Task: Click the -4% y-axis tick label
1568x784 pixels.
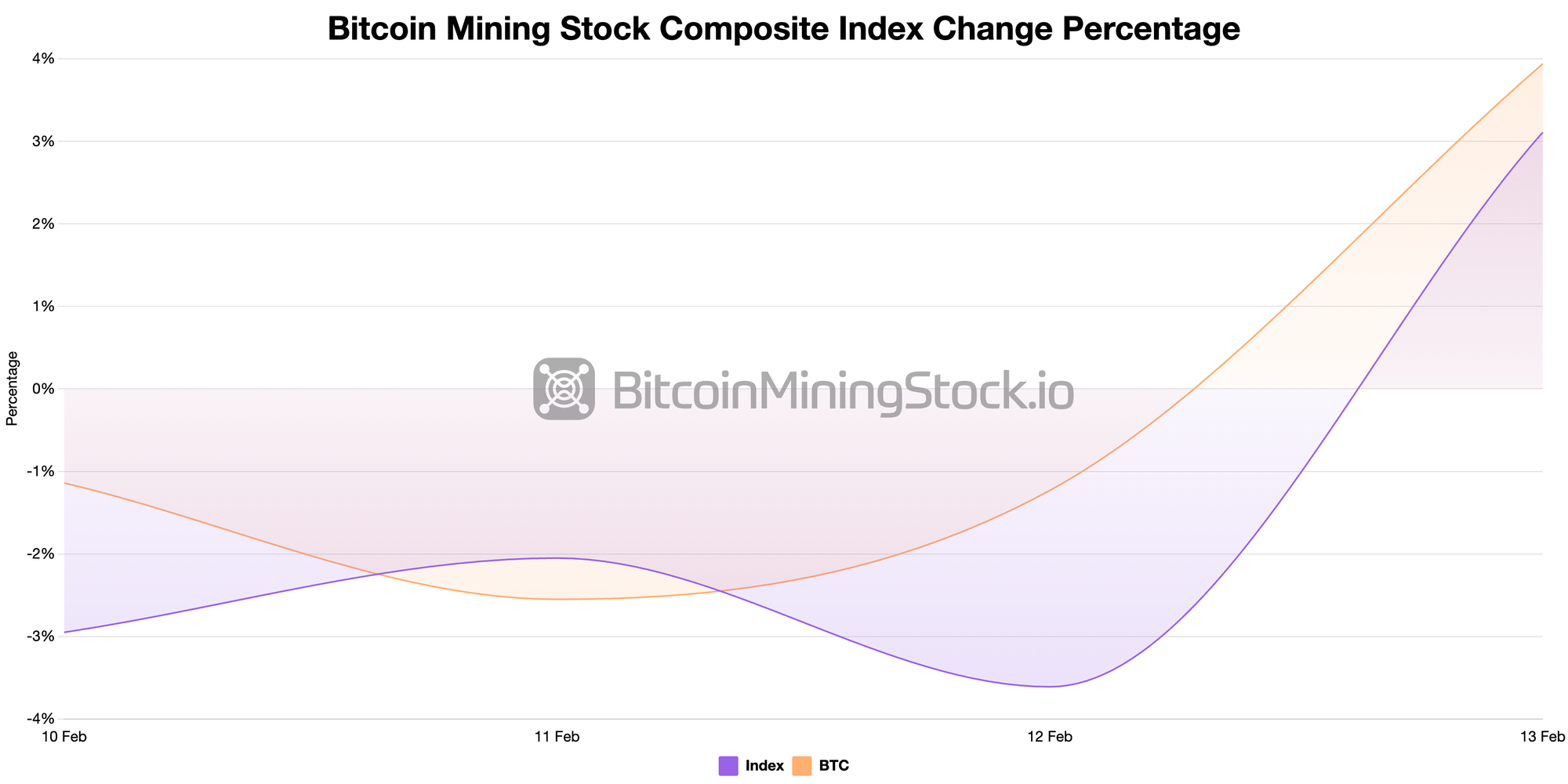Action: click(x=41, y=719)
